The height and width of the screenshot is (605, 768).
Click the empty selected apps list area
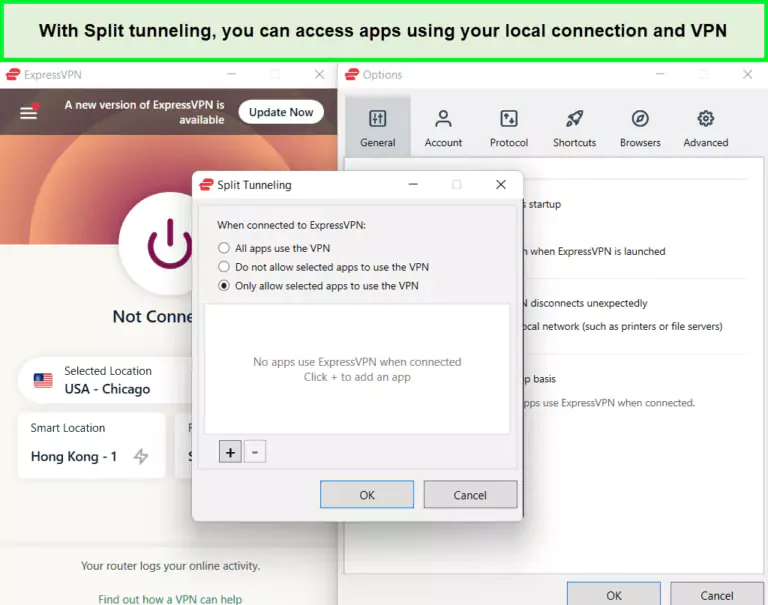[x=357, y=369]
